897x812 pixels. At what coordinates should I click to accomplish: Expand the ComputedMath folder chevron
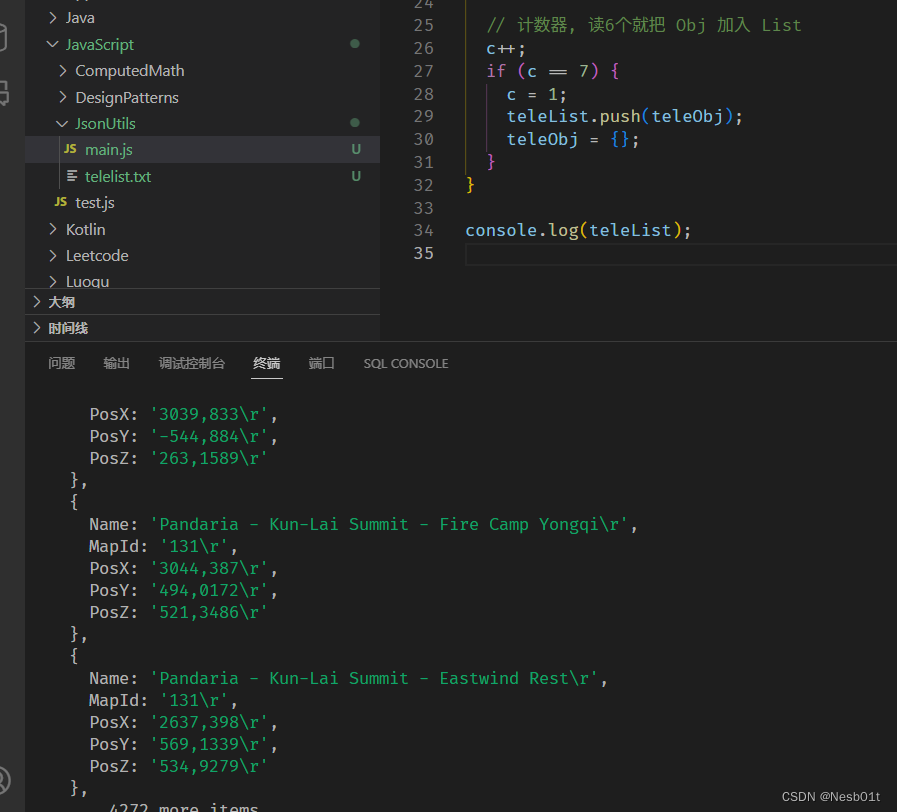click(62, 70)
